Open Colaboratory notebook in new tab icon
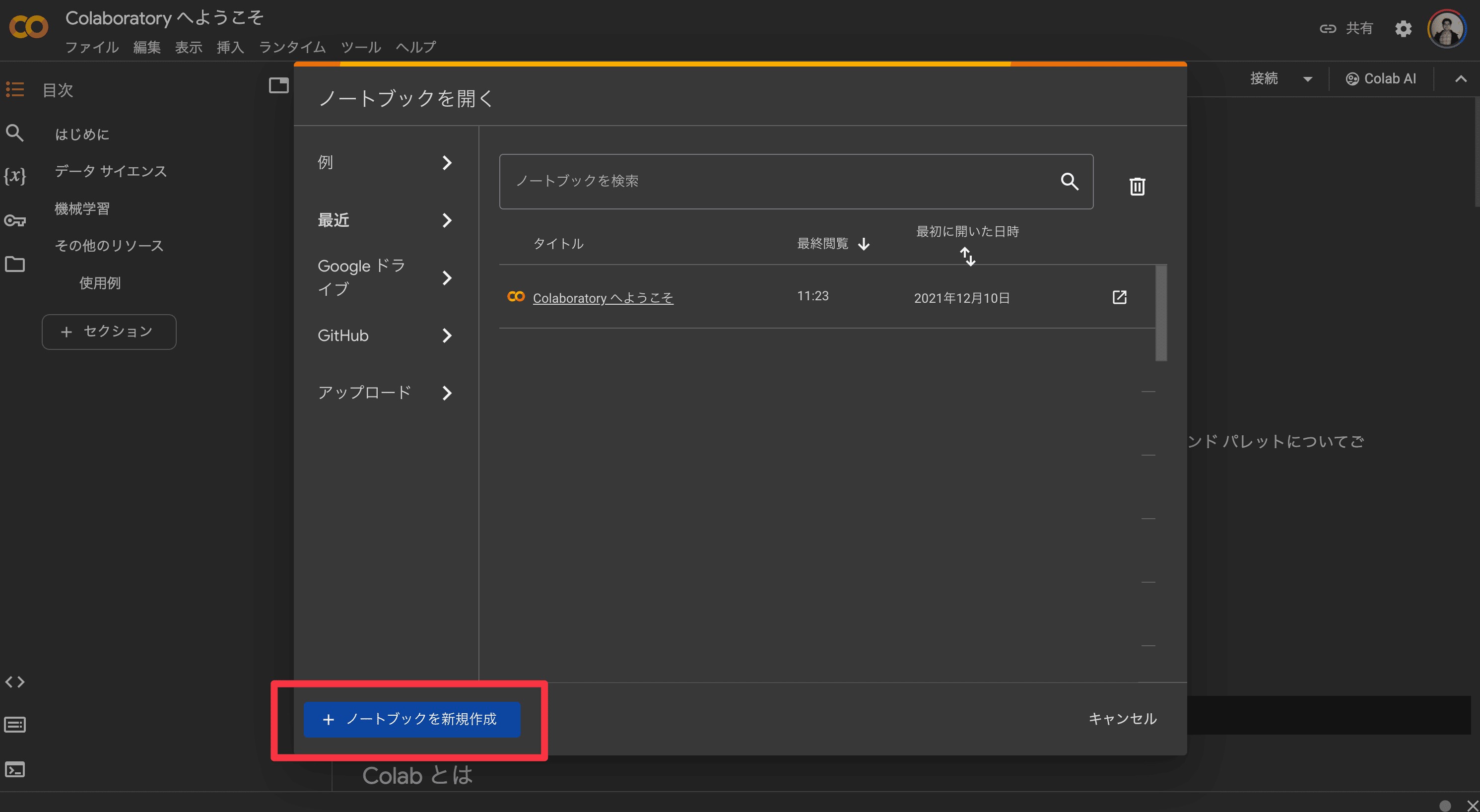This screenshot has width=1480, height=812. 1119,297
